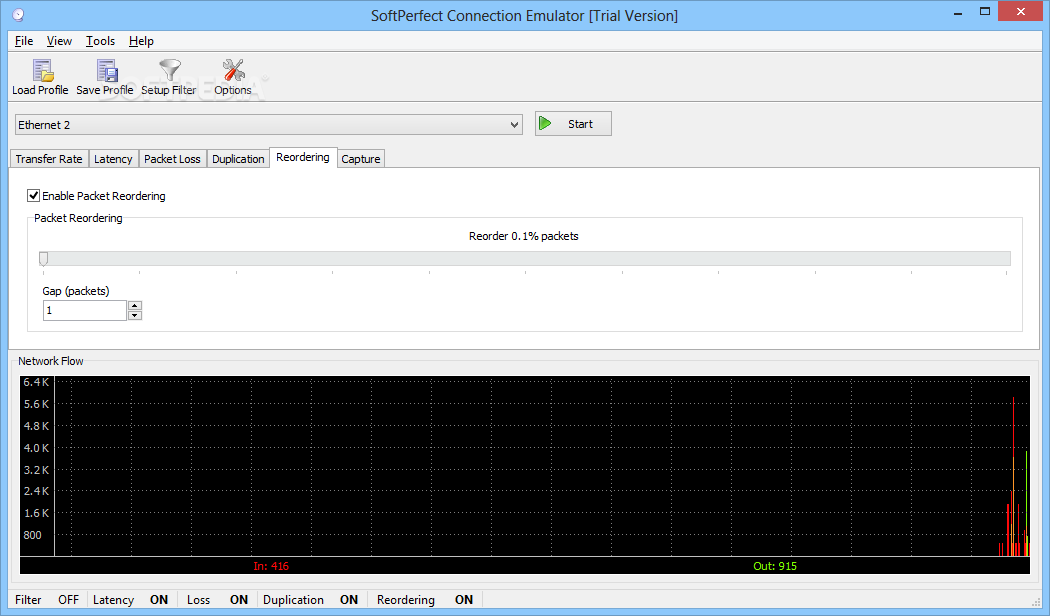This screenshot has width=1050, height=616.
Task: Maximize the Connection Emulator window
Action: 984,13
